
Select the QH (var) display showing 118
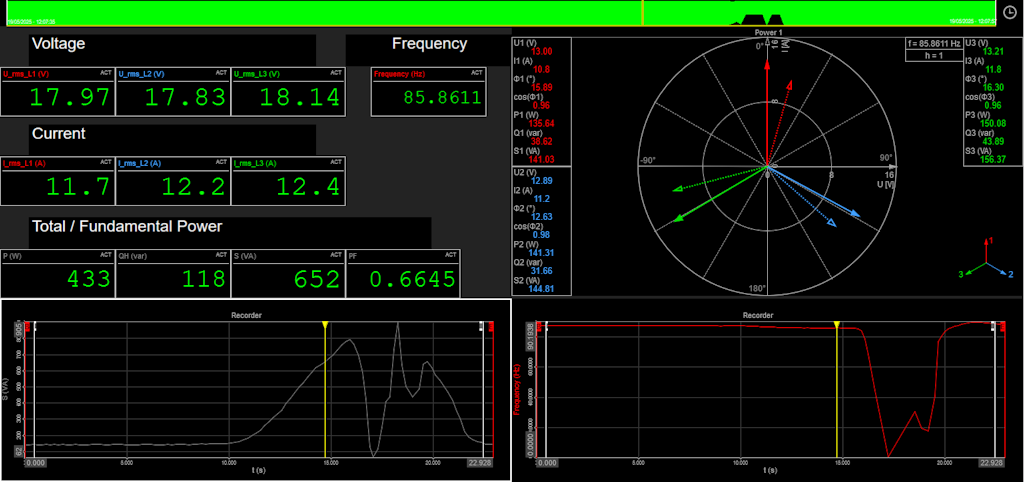[x=174, y=273]
